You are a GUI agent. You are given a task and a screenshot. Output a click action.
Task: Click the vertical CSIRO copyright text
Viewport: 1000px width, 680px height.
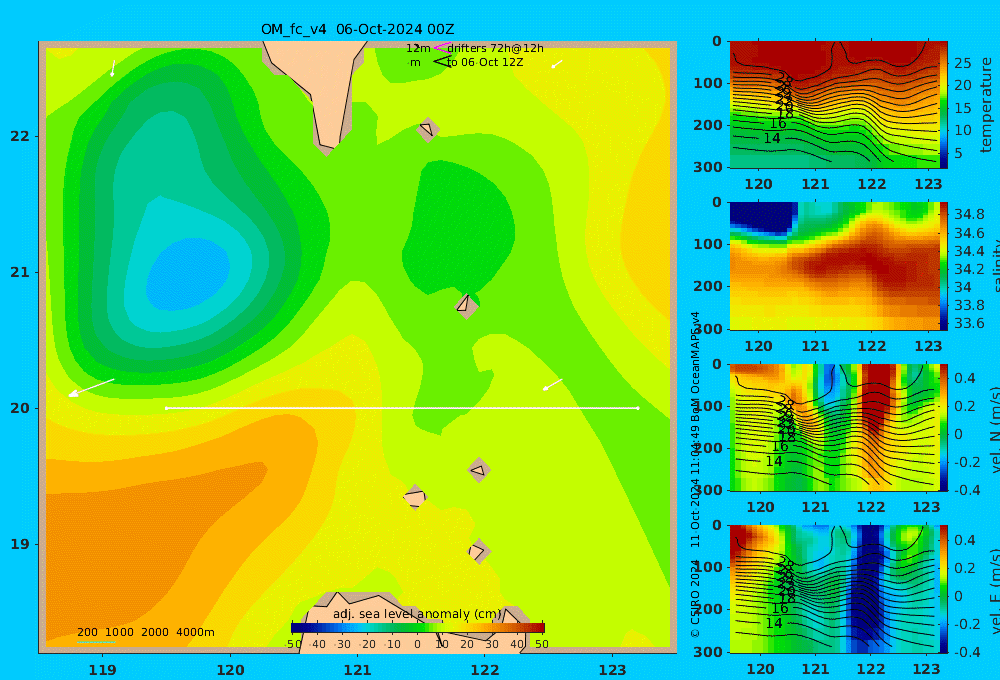coord(695,475)
